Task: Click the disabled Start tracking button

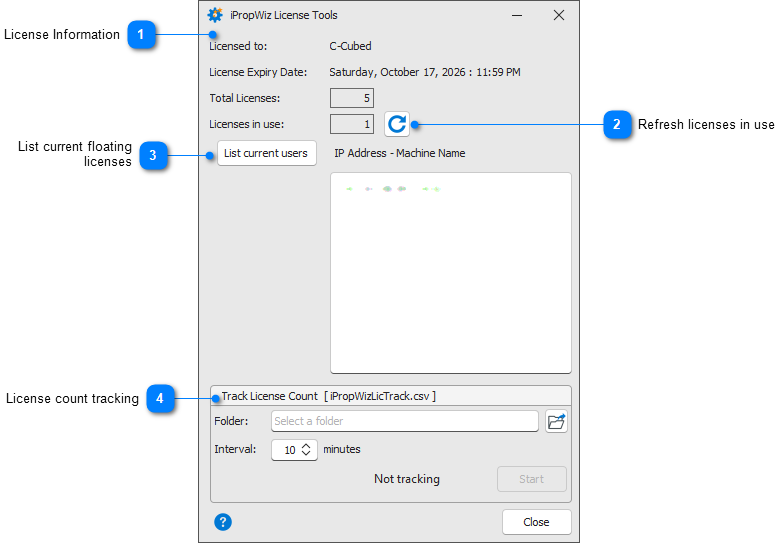Action: point(532,479)
